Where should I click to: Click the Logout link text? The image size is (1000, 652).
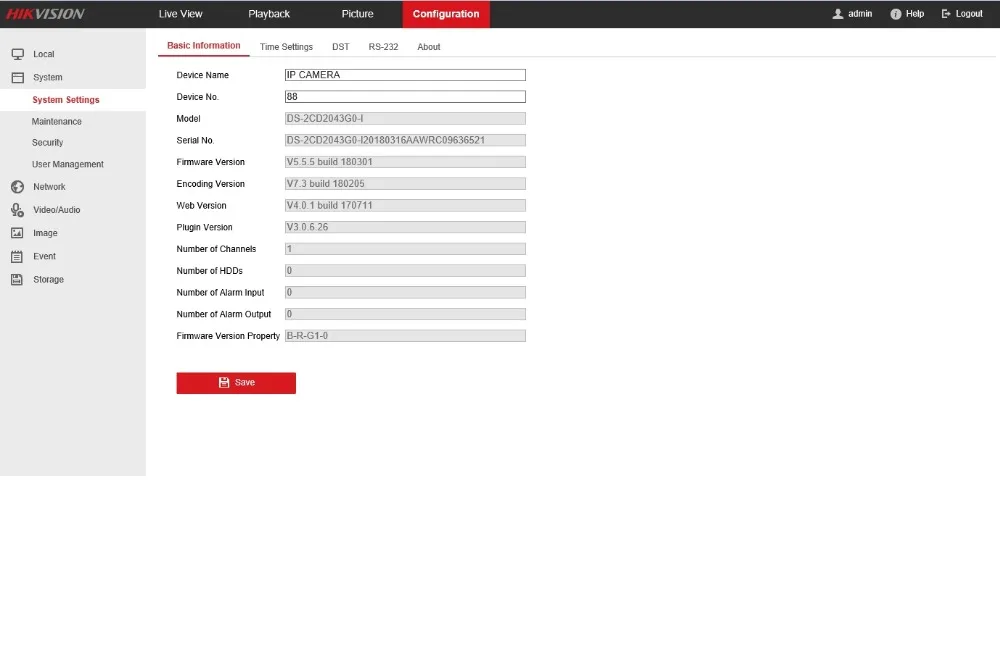point(969,13)
